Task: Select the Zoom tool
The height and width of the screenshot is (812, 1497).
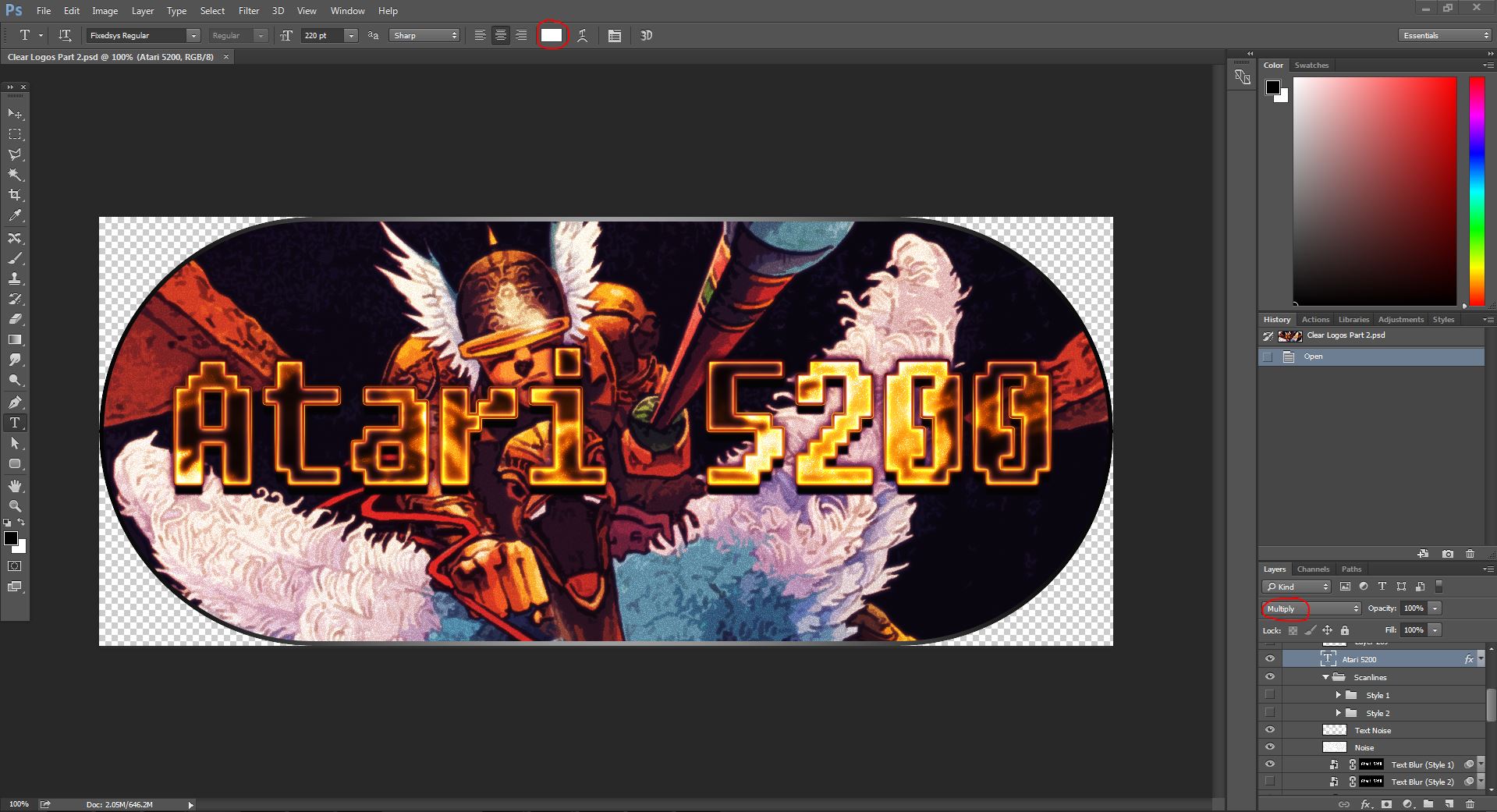Action: click(15, 506)
